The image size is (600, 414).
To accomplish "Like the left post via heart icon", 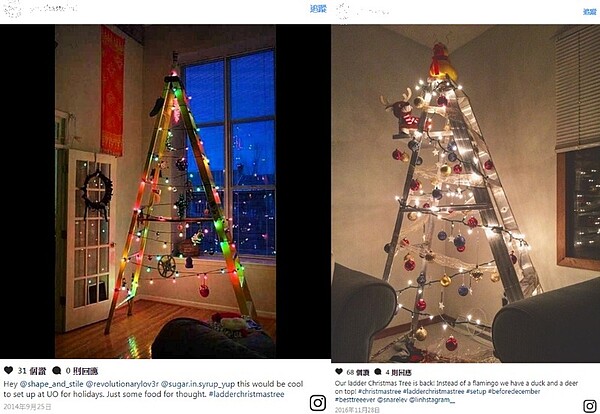I will (x=8, y=370).
